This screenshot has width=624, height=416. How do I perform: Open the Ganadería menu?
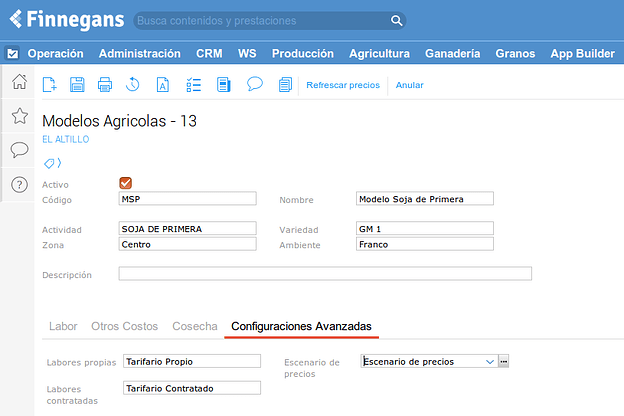(452, 53)
